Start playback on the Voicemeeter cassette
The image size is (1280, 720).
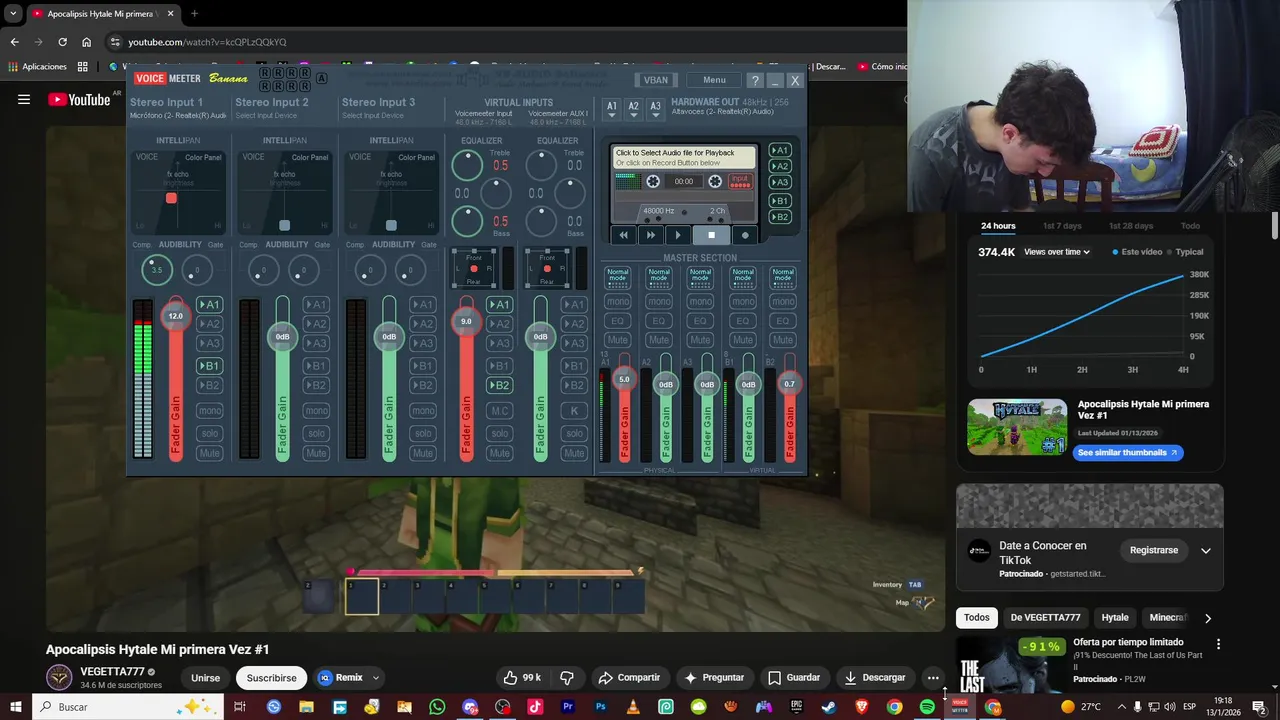[x=678, y=235]
